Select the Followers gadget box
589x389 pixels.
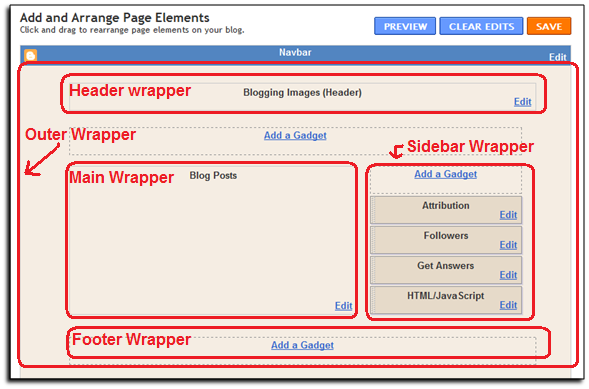pos(446,240)
